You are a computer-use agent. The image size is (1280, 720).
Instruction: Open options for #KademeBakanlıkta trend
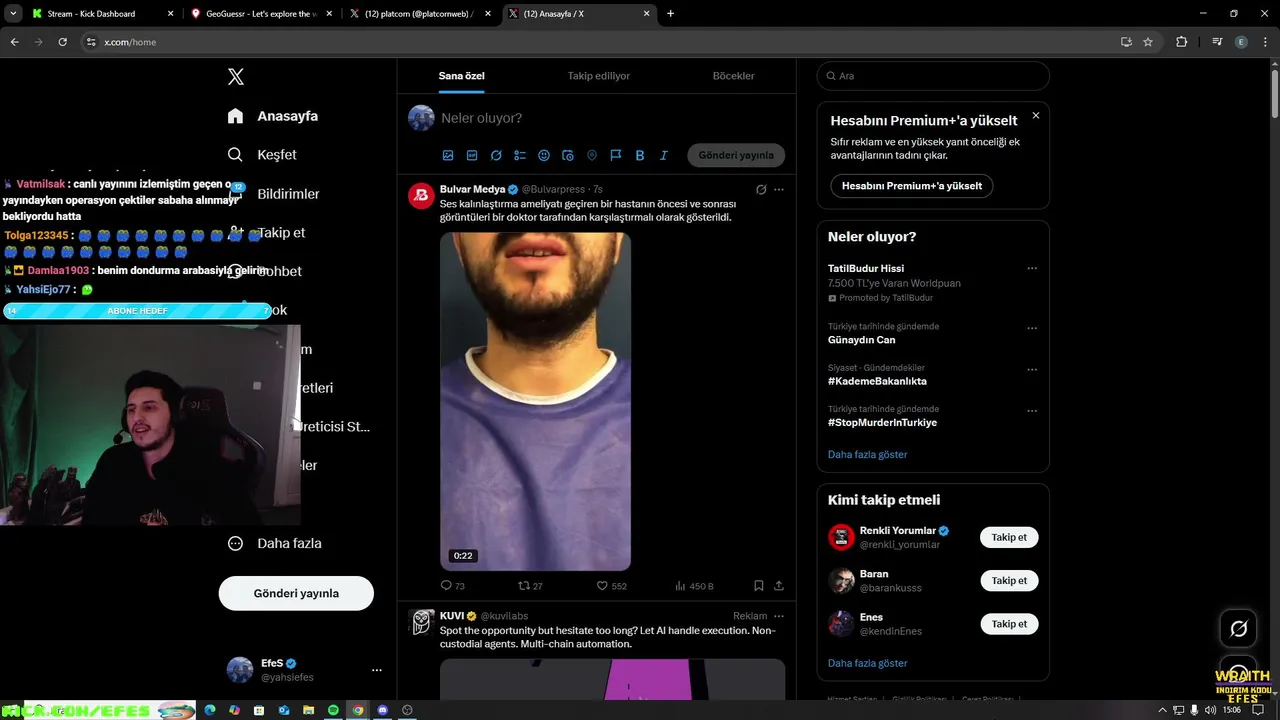pos(1032,369)
